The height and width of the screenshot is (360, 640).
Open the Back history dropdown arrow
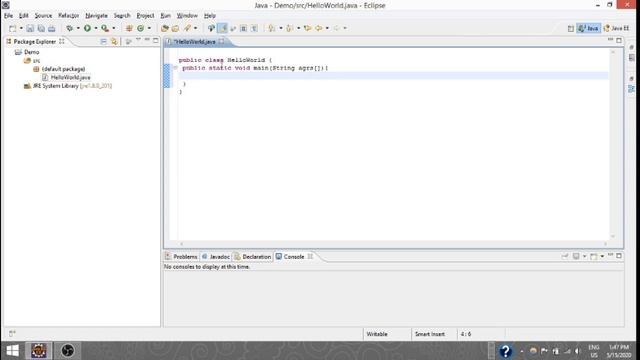point(327,28)
